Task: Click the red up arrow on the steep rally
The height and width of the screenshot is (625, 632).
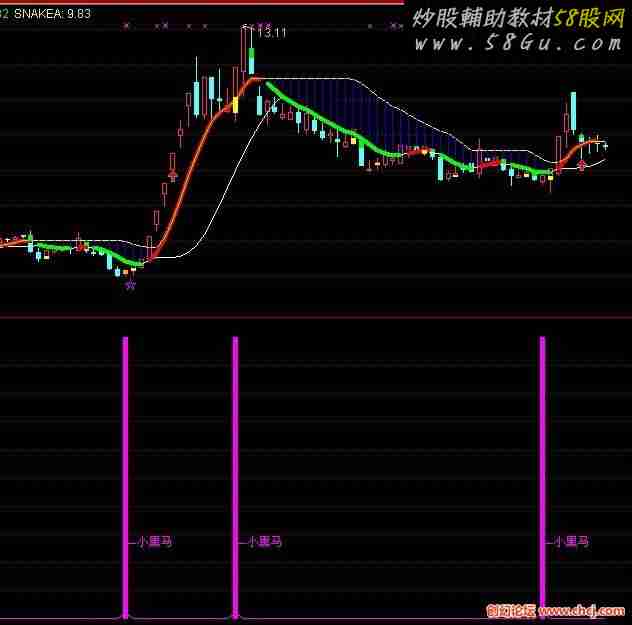Action: [x=173, y=176]
